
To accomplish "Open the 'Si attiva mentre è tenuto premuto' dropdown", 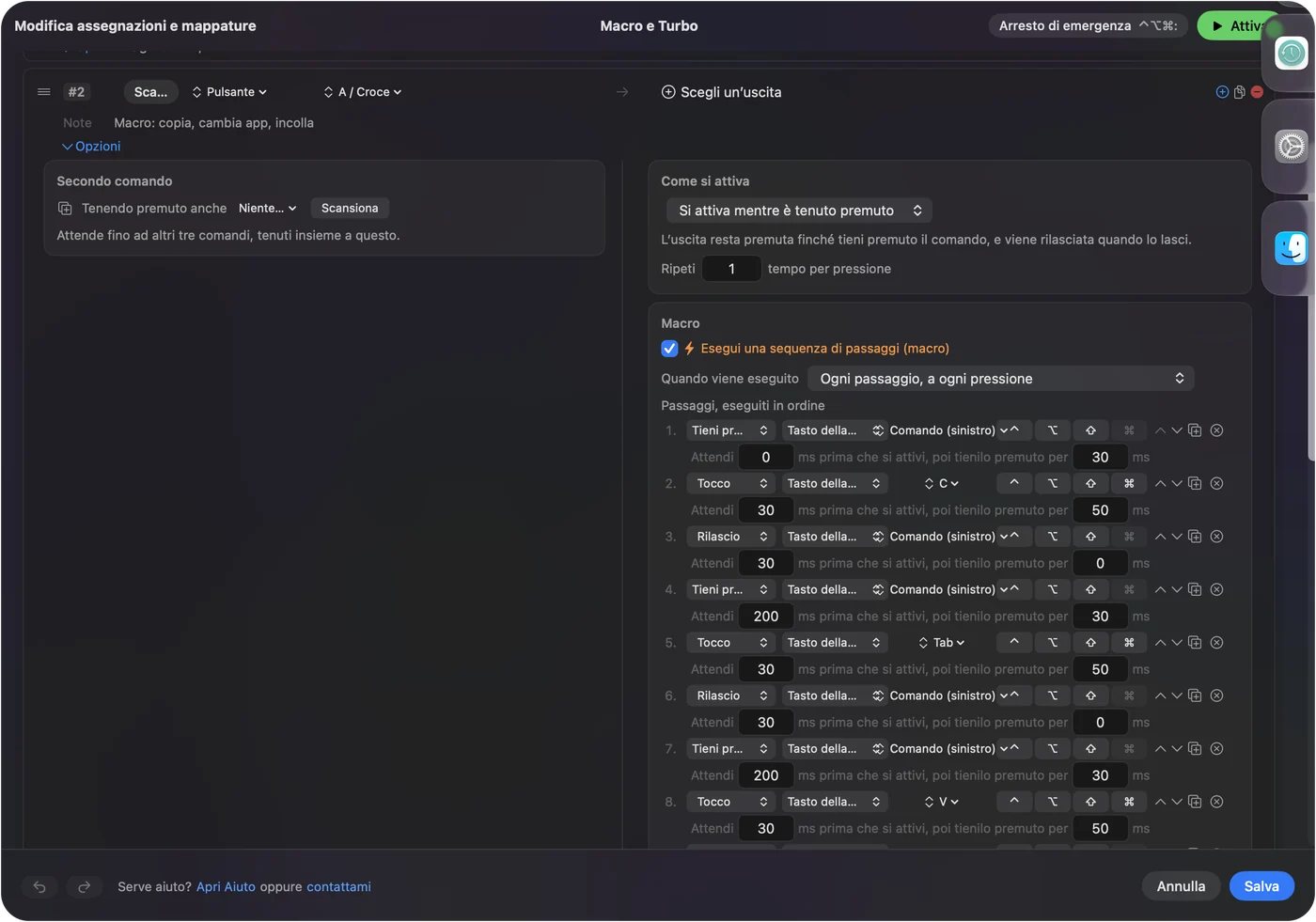I will click(x=800, y=211).
